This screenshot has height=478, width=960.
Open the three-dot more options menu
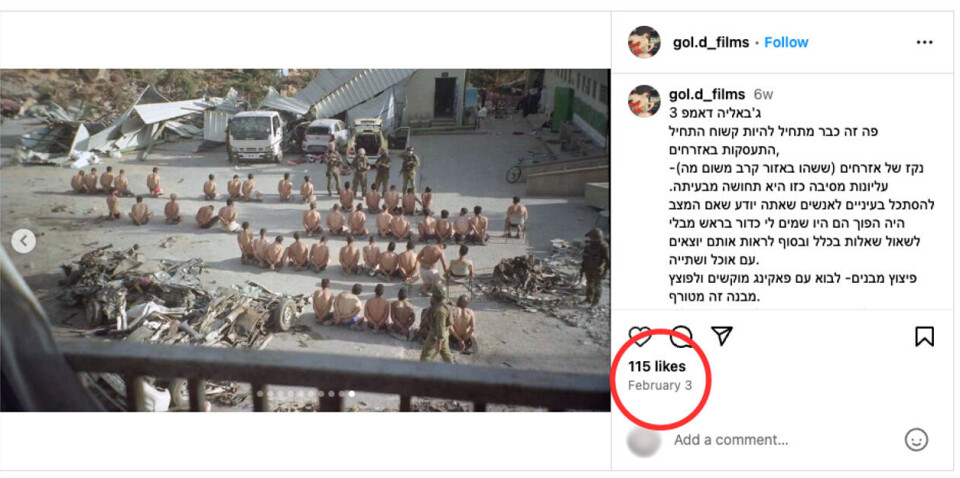(x=924, y=42)
